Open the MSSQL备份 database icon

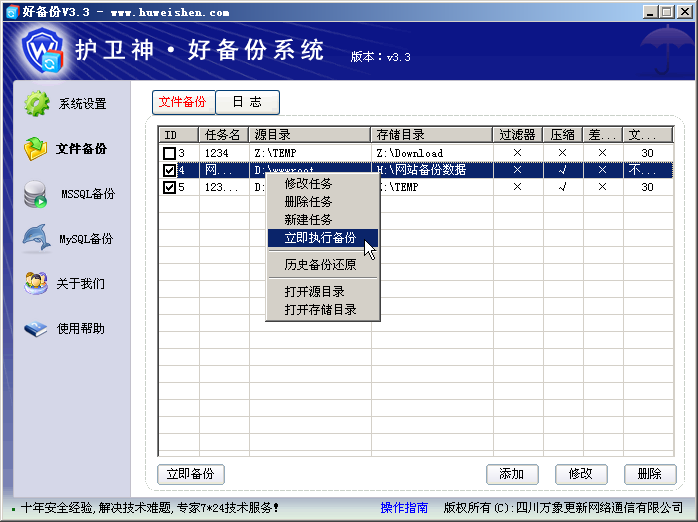point(35,194)
